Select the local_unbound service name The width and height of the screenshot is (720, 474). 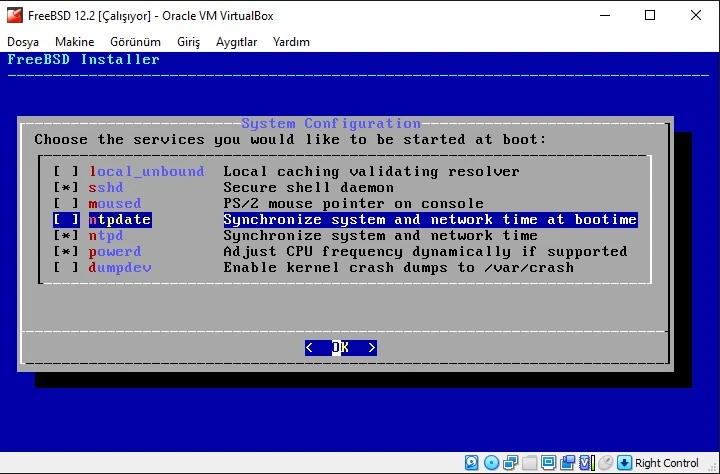click(x=146, y=172)
